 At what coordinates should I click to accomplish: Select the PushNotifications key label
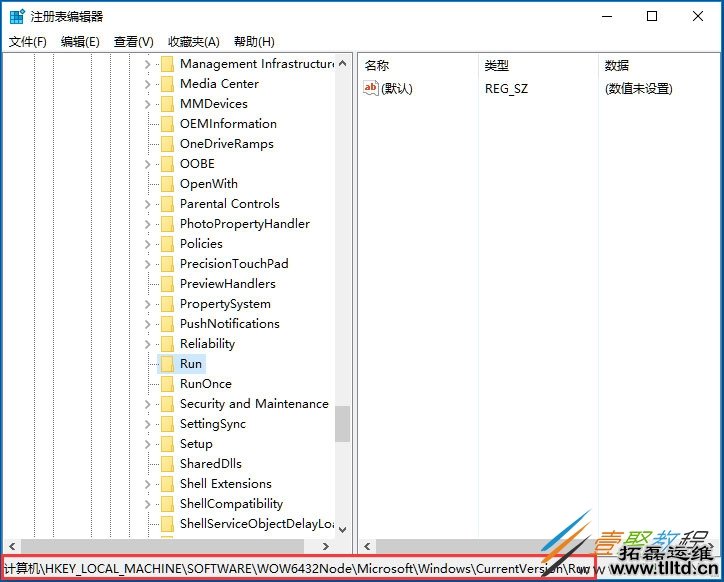click(x=230, y=324)
